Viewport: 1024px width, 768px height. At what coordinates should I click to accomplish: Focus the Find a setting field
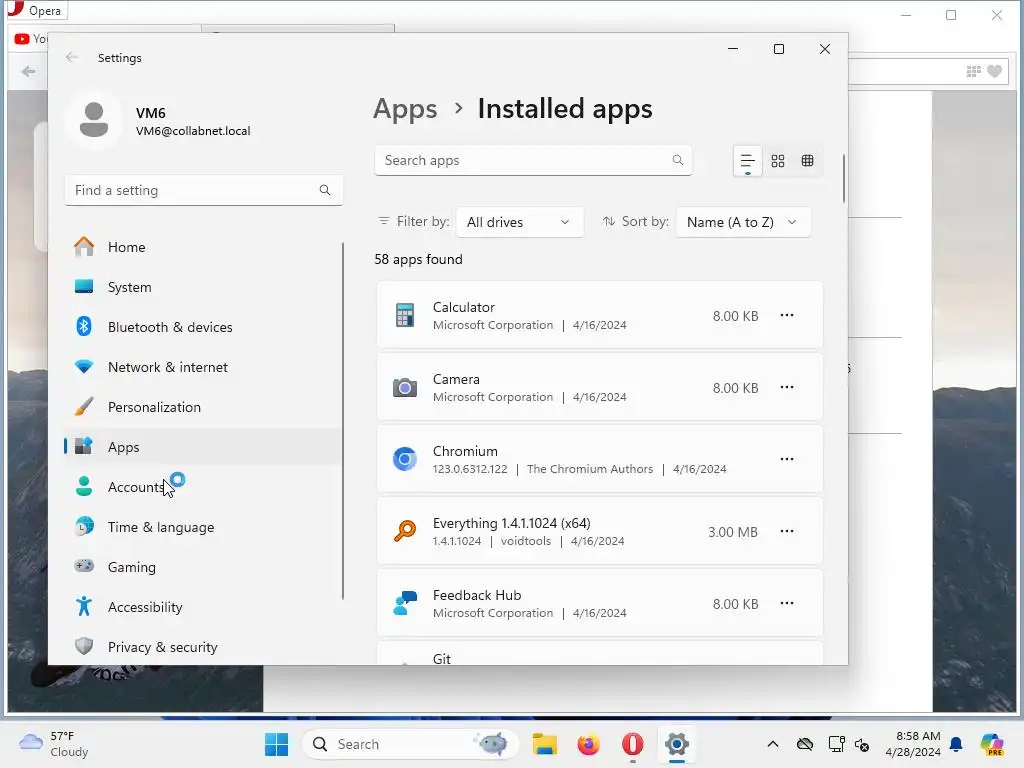(x=204, y=190)
